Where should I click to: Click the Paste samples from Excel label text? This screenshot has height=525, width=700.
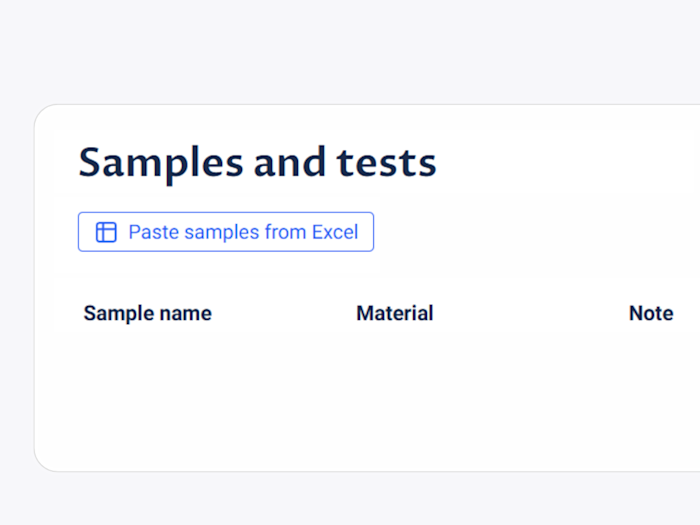click(x=242, y=232)
